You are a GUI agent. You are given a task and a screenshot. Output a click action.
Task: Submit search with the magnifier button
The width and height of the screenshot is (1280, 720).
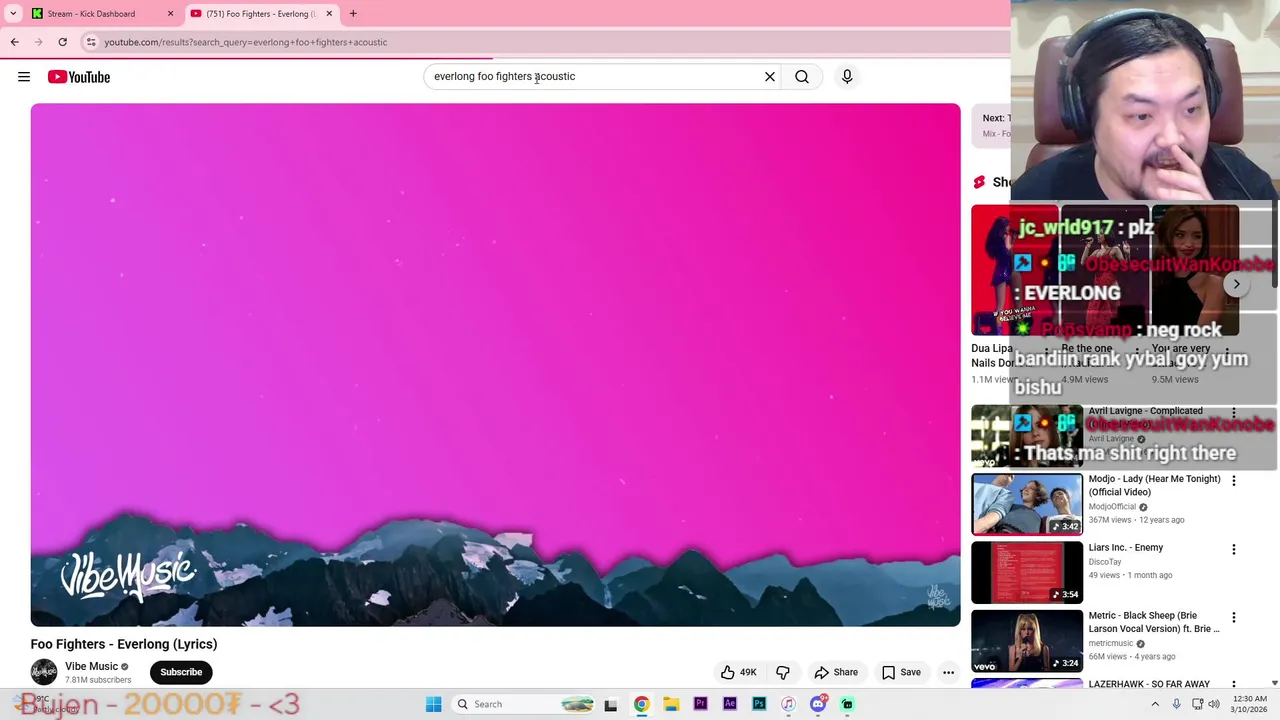(802, 77)
